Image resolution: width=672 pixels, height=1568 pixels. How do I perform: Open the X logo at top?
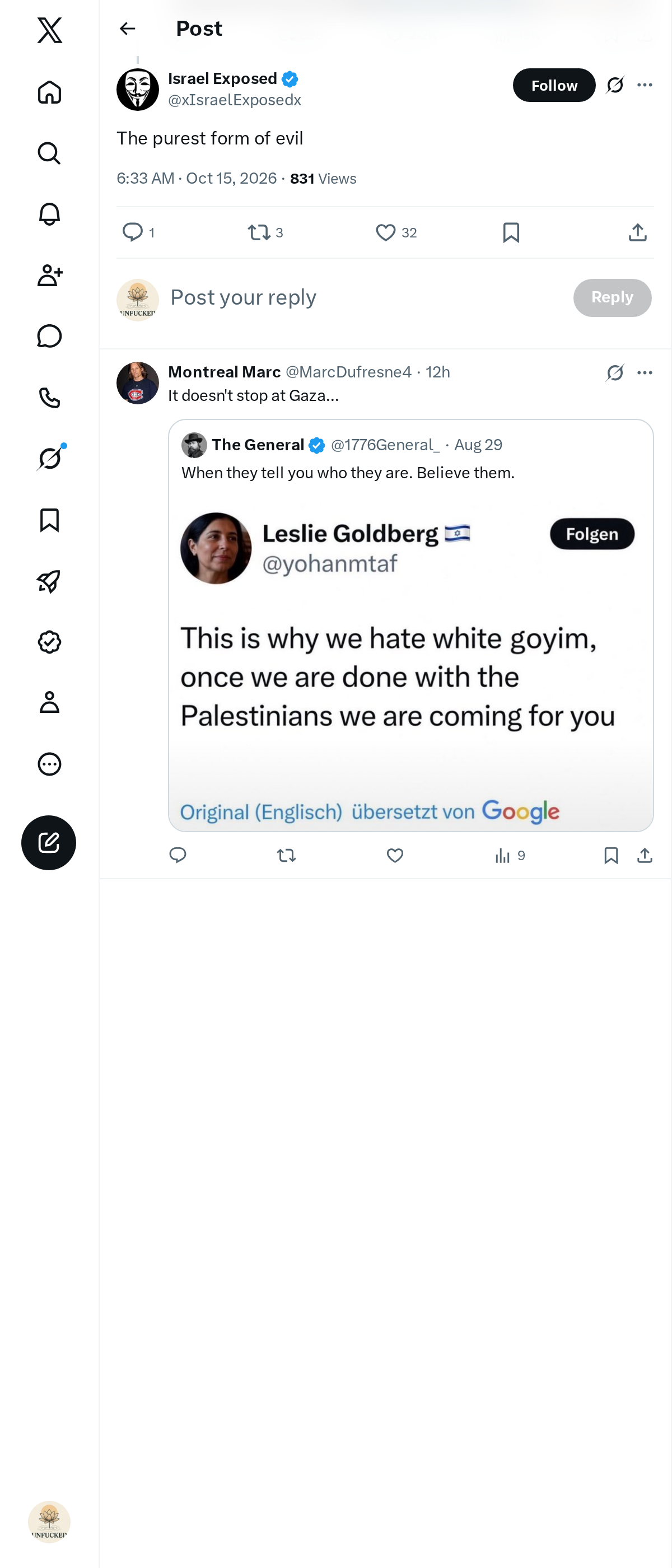click(x=49, y=30)
